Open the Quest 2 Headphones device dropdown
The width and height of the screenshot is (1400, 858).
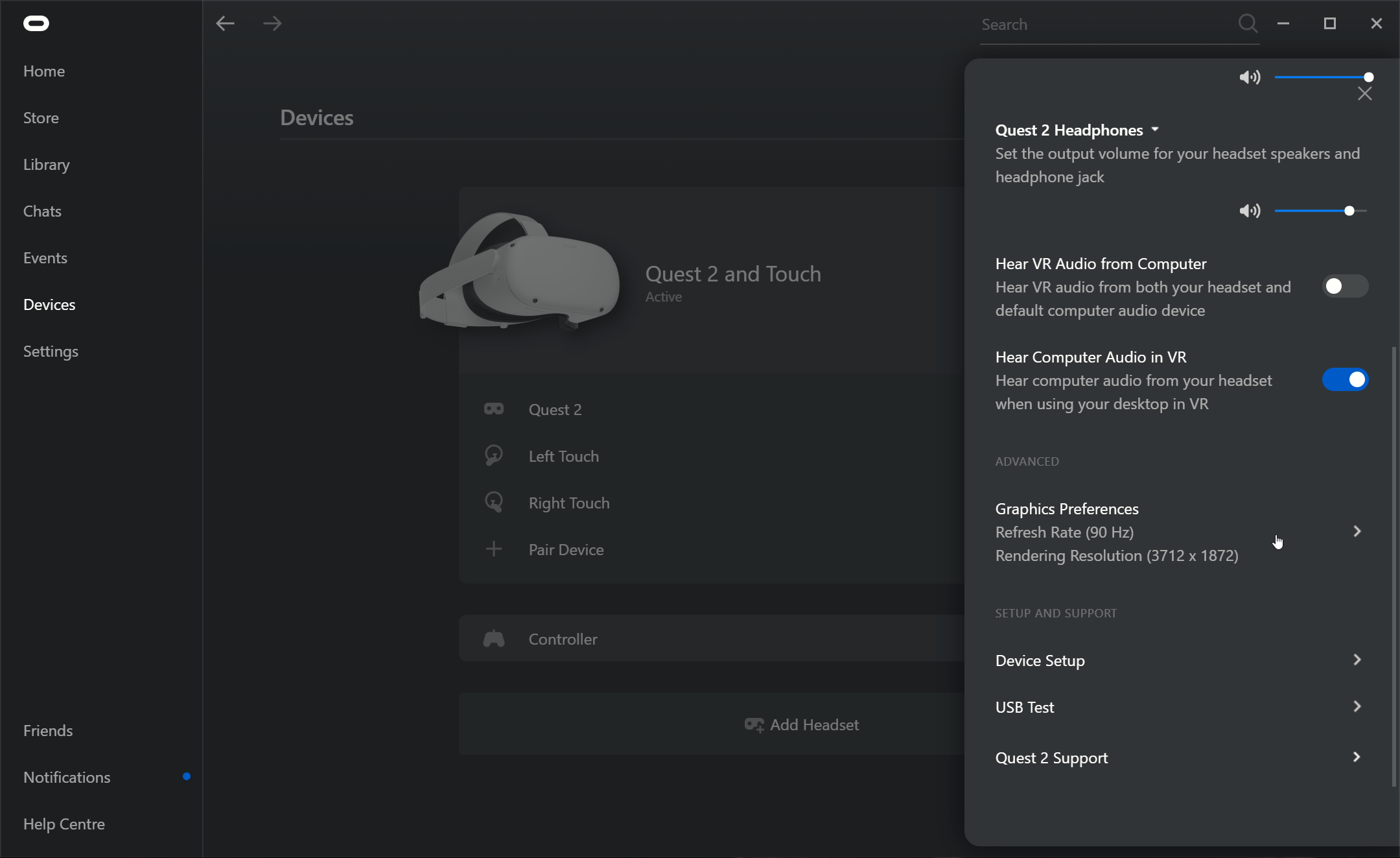(x=1154, y=130)
